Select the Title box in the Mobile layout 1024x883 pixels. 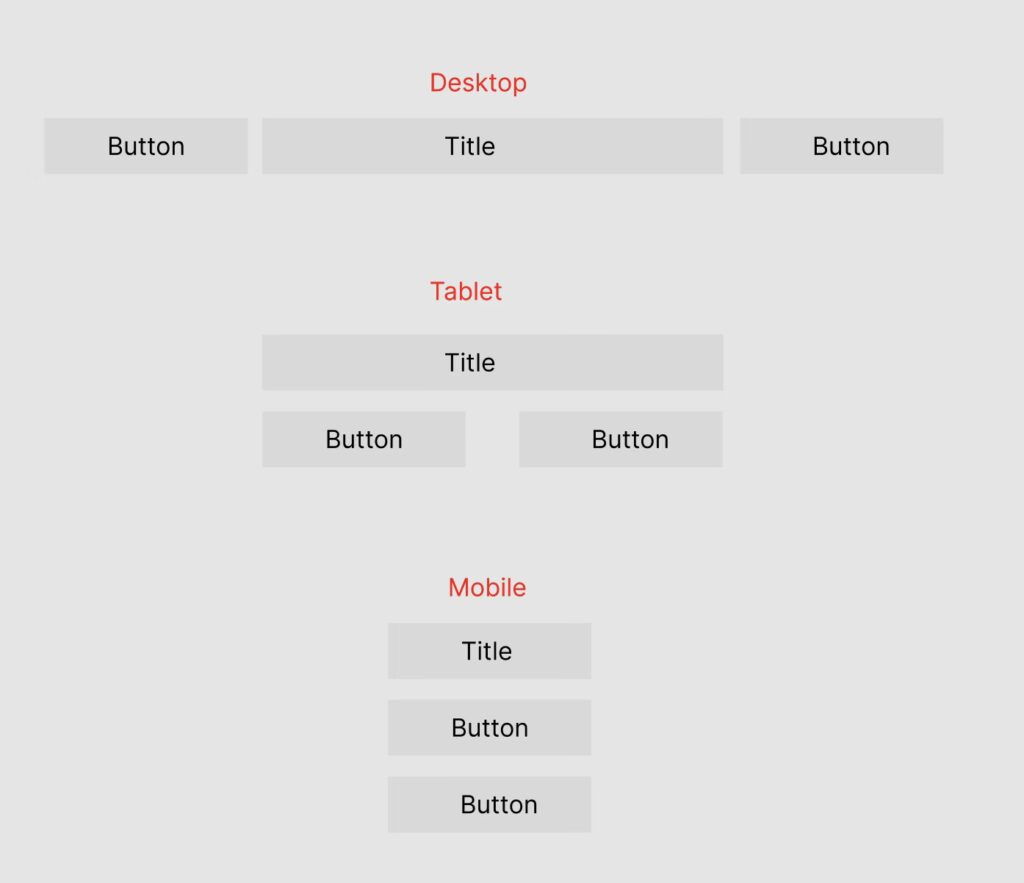pyautogui.click(x=489, y=651)
